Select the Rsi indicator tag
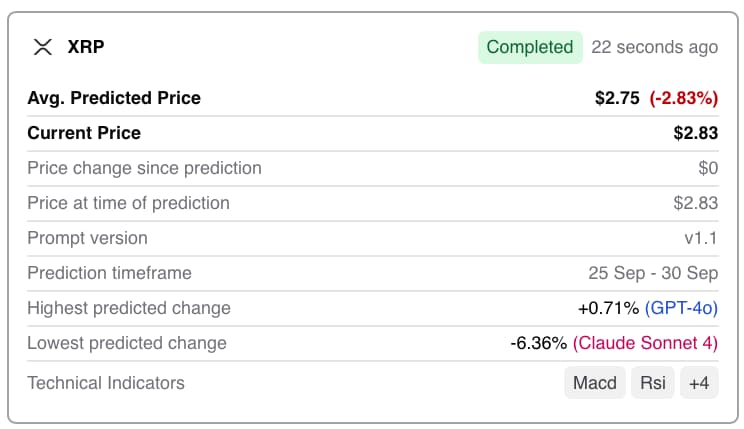Screen dimensions: 744x429 (652, 383)
